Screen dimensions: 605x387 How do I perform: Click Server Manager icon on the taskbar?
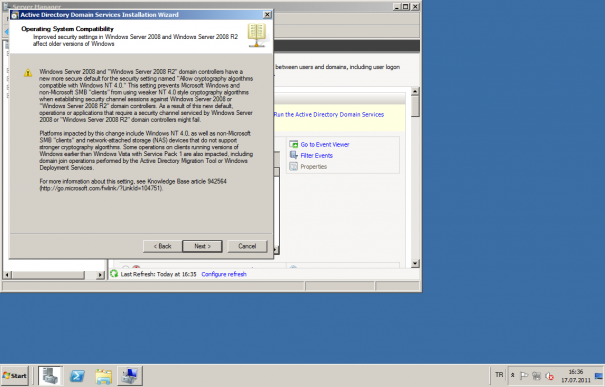(50, 376)
